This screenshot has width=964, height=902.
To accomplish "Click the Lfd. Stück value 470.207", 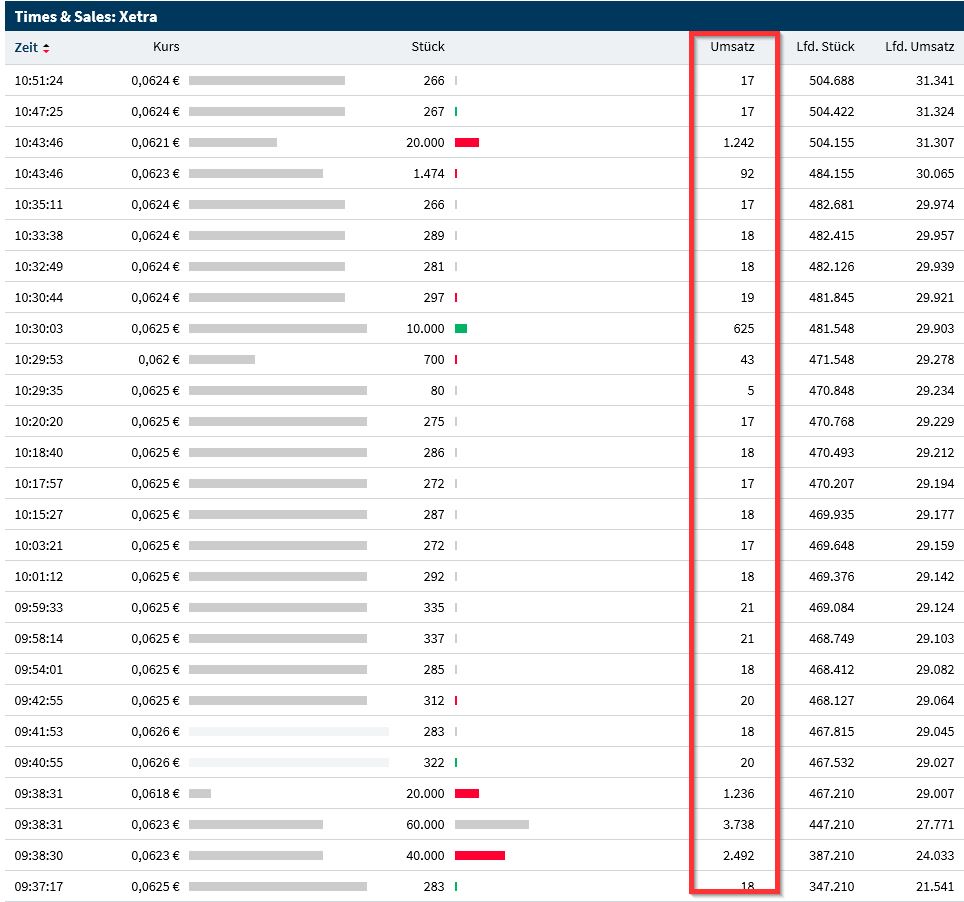I will [x=831, y=484].
